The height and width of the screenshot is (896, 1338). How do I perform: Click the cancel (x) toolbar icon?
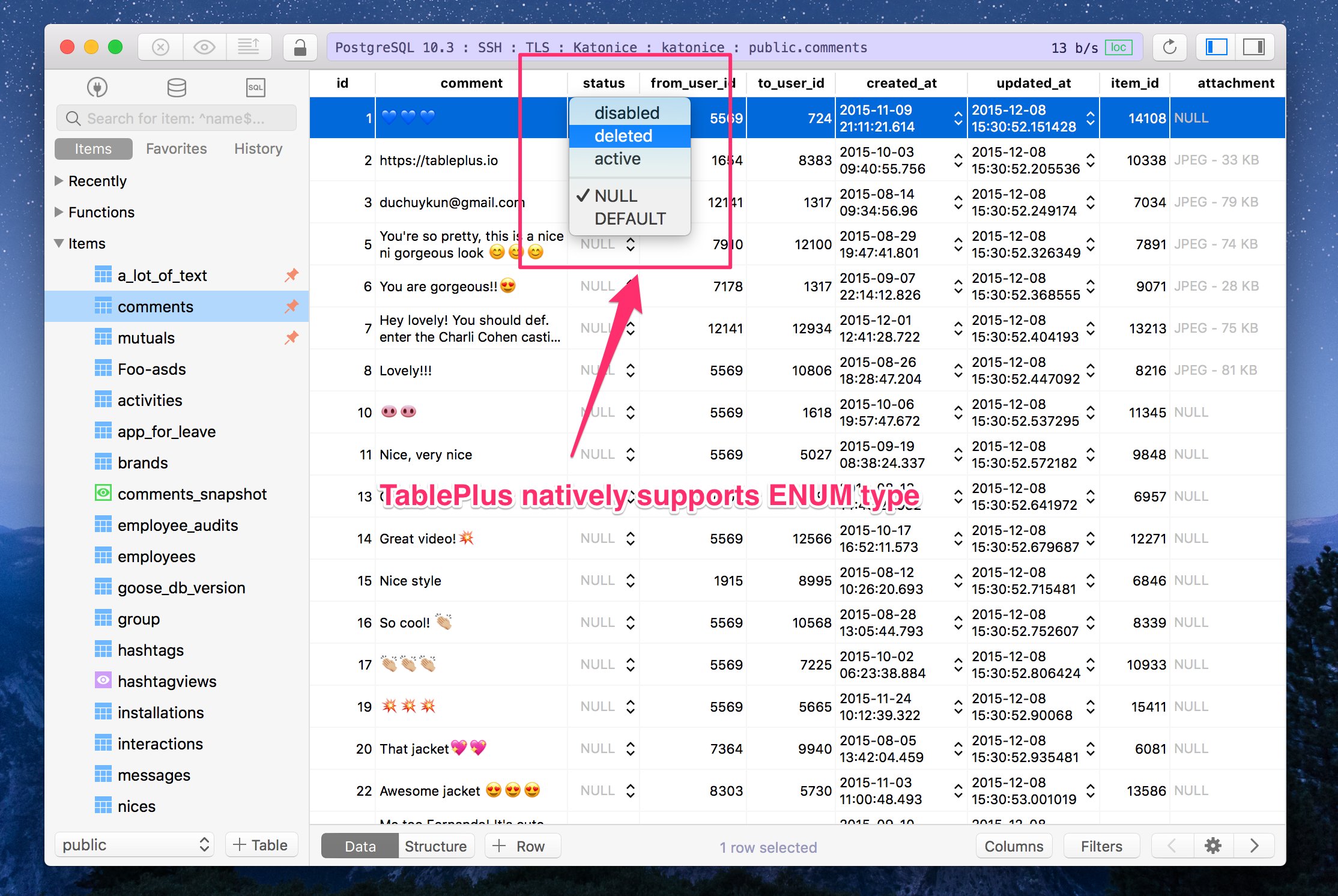click(159, 46)
